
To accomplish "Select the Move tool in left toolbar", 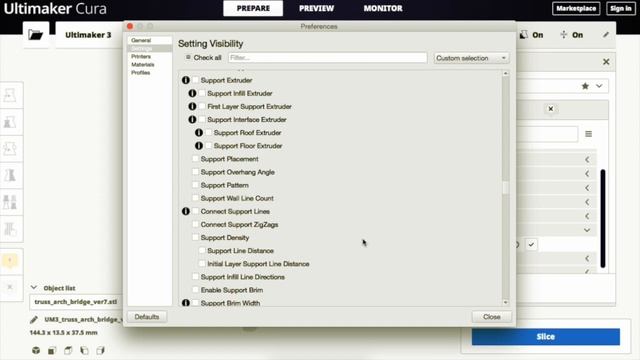I will point(10,95).
